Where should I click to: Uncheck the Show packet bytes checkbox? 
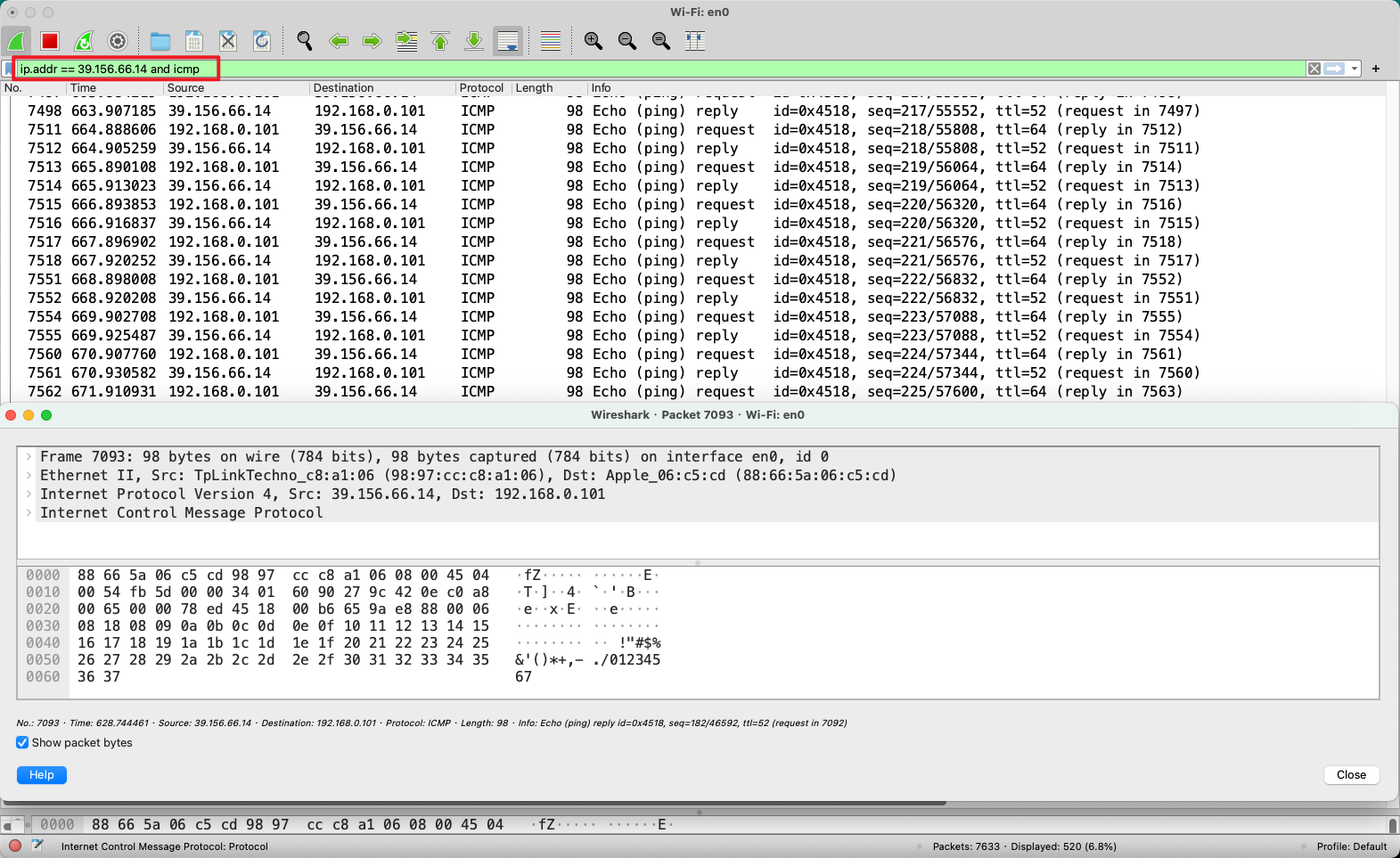click(x=22, y=743)
